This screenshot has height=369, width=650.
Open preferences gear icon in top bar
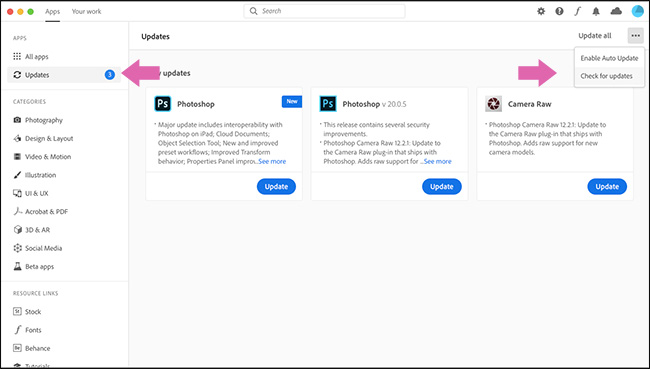tap(541, 11)
